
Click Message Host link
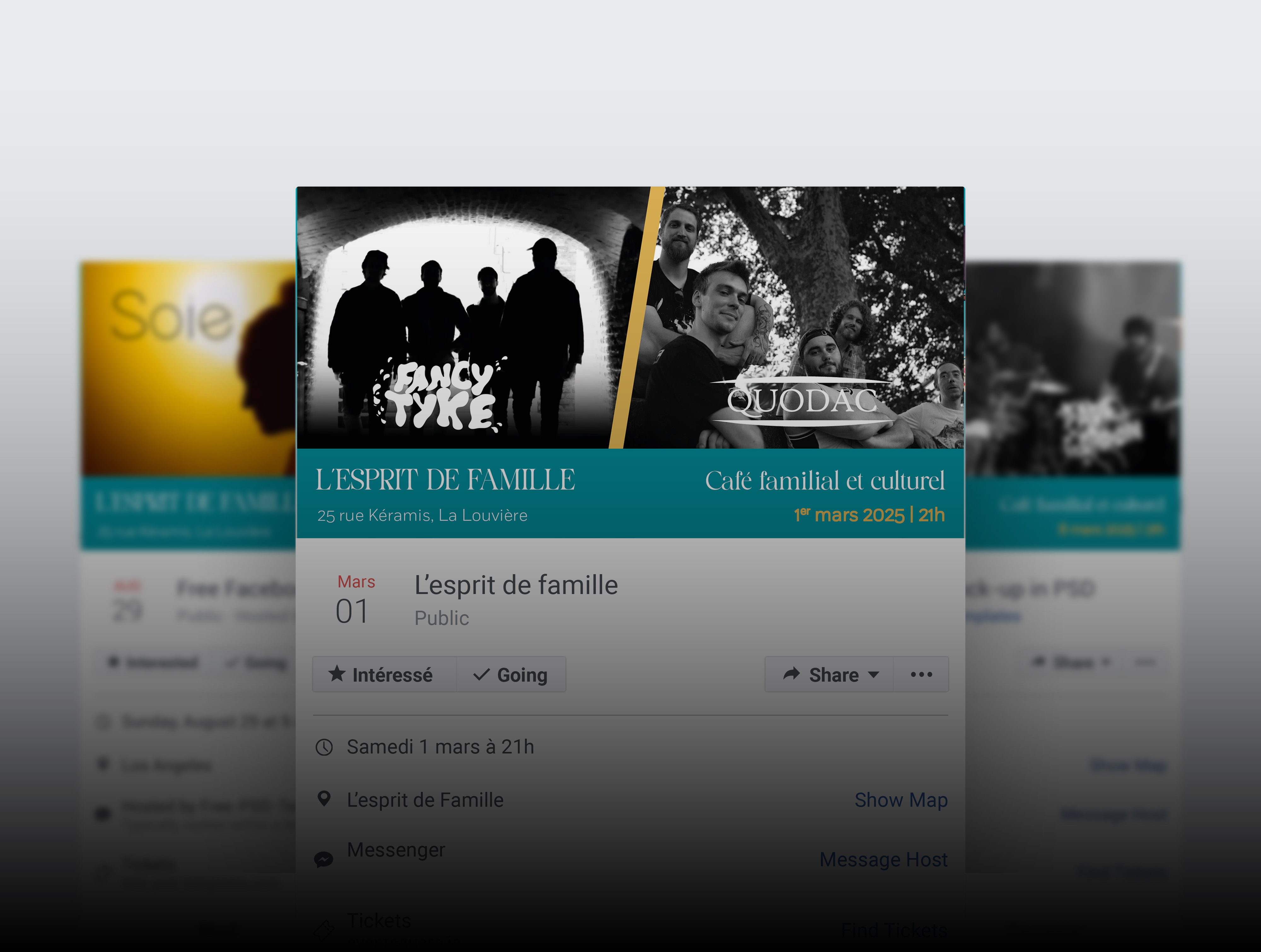[884, 859]
